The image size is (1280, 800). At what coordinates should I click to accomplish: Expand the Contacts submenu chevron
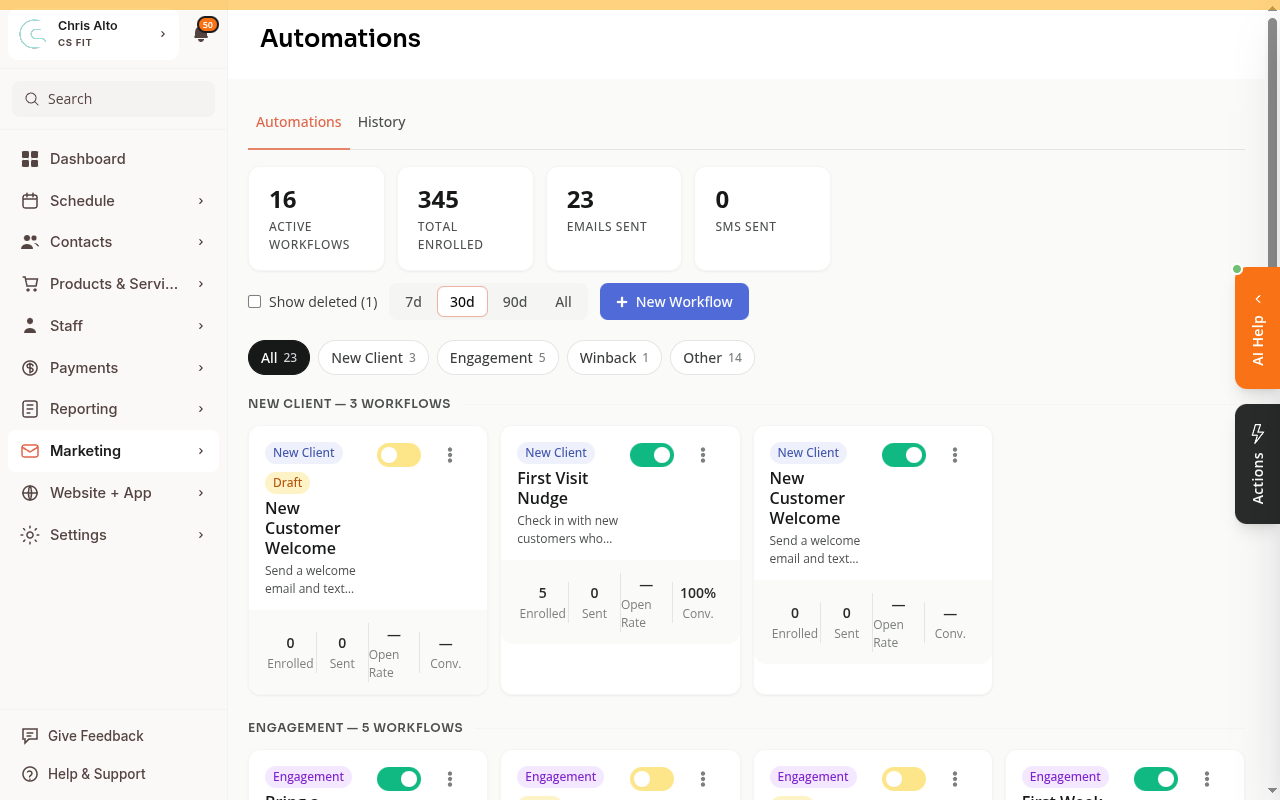[x=201, y=242]
